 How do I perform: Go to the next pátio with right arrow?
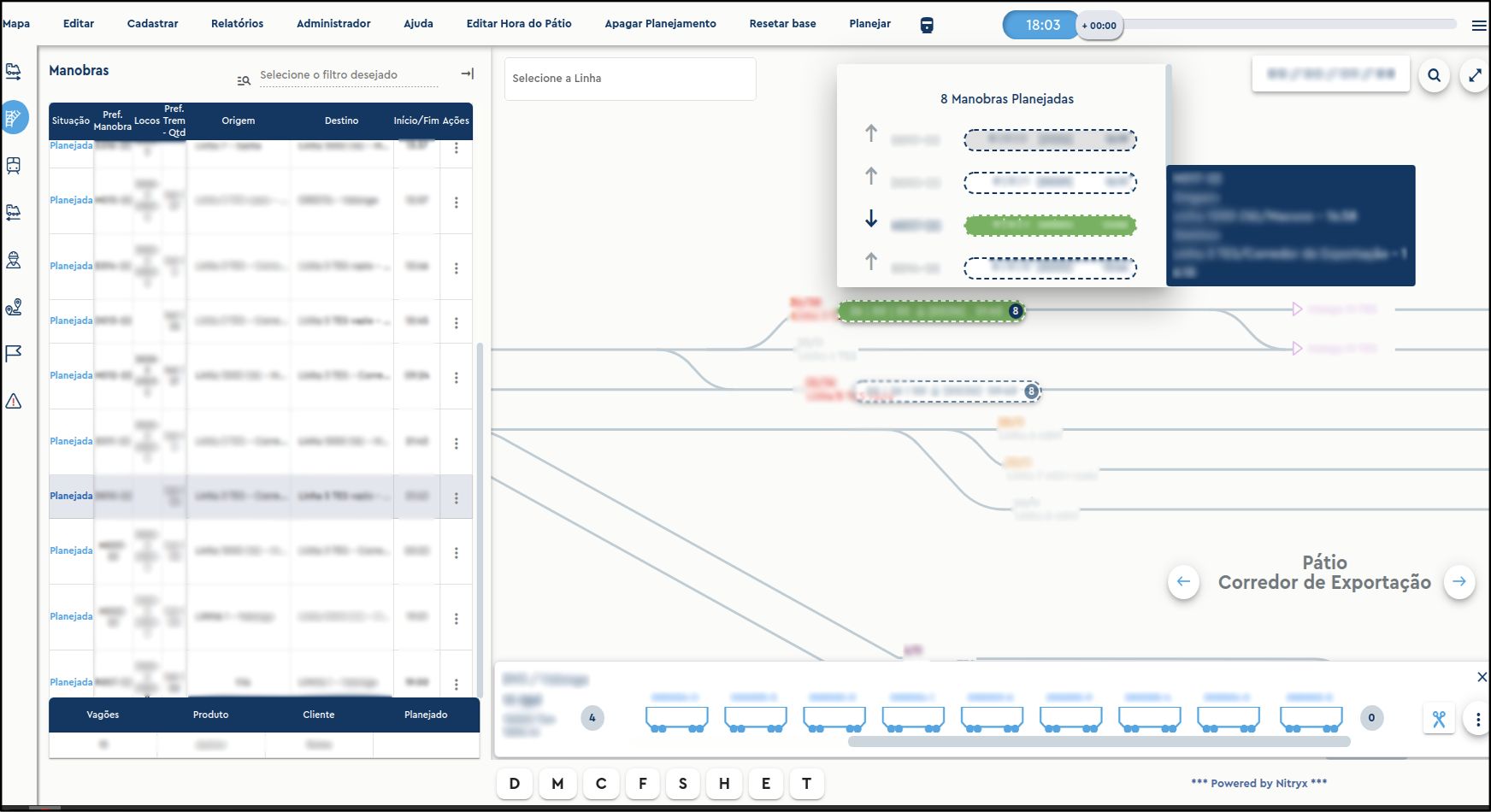point(1459,582)
